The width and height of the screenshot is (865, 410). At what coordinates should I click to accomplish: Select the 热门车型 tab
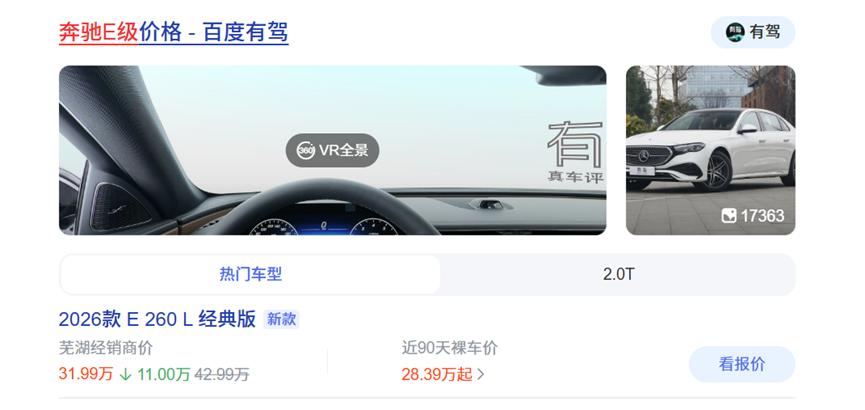(x=250, y=274)
